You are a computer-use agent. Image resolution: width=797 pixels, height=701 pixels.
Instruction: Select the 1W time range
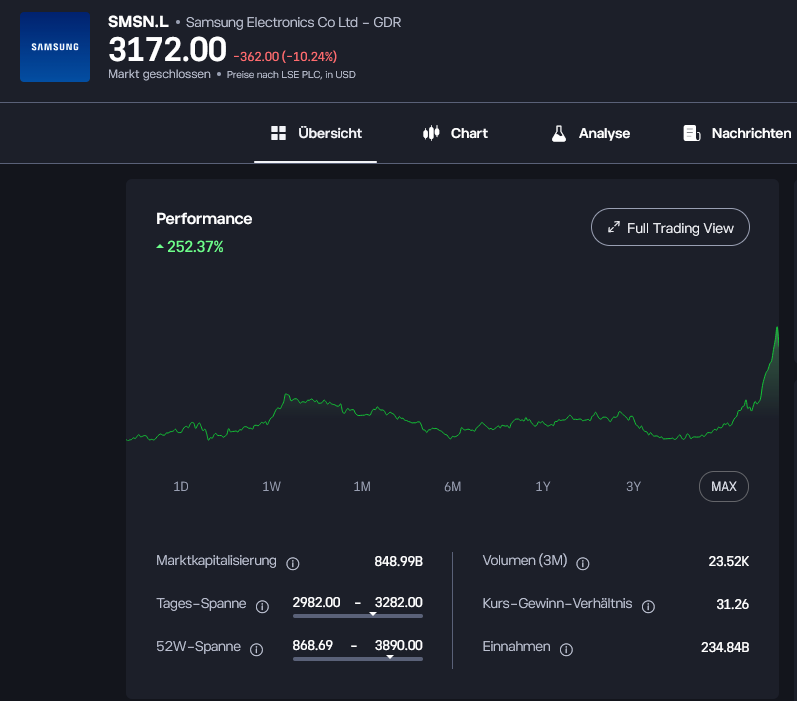point(271,486)
